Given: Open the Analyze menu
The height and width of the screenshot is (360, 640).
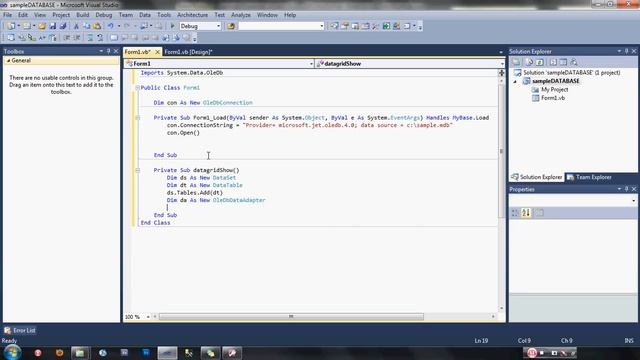Looking at the screenshot, I should point(241,15).
